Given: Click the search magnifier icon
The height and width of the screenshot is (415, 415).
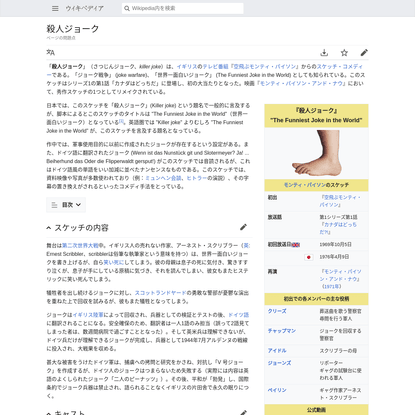Looking at the screenshot, I should [127, 8].
